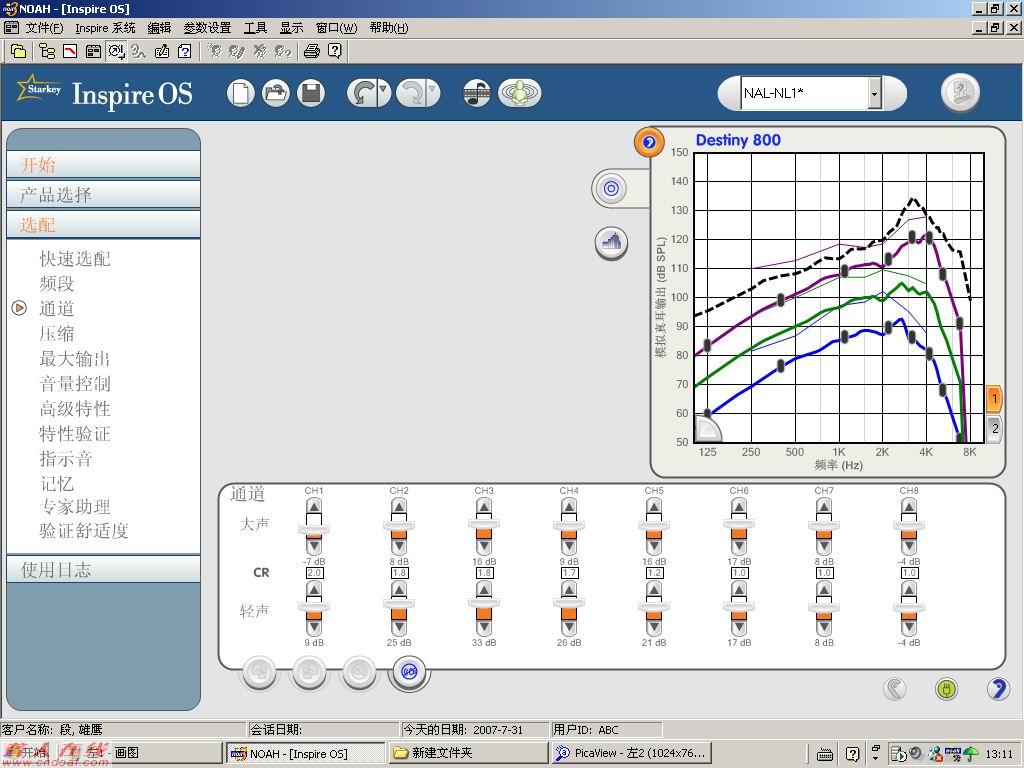
Task: Open the 帮助(H) menu
Action: click(389, 28)
